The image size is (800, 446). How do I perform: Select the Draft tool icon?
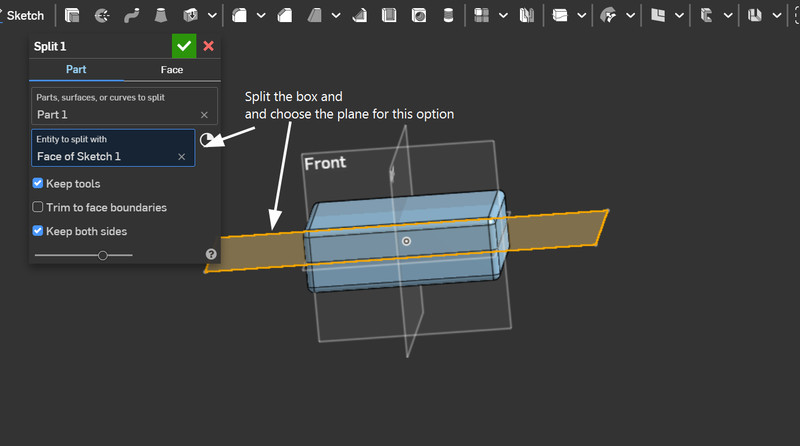(314, 16)
